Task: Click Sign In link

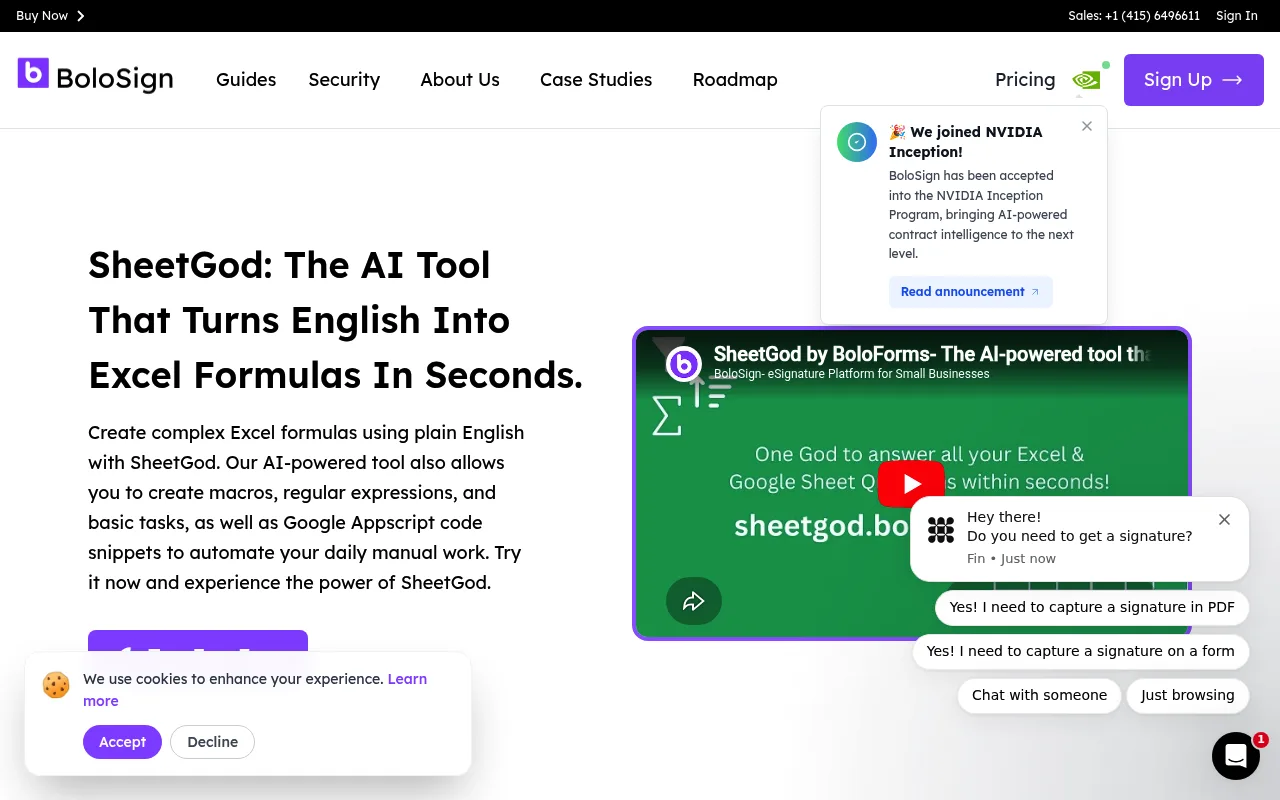Action: pyautogui.click(x=1237, y=16)
